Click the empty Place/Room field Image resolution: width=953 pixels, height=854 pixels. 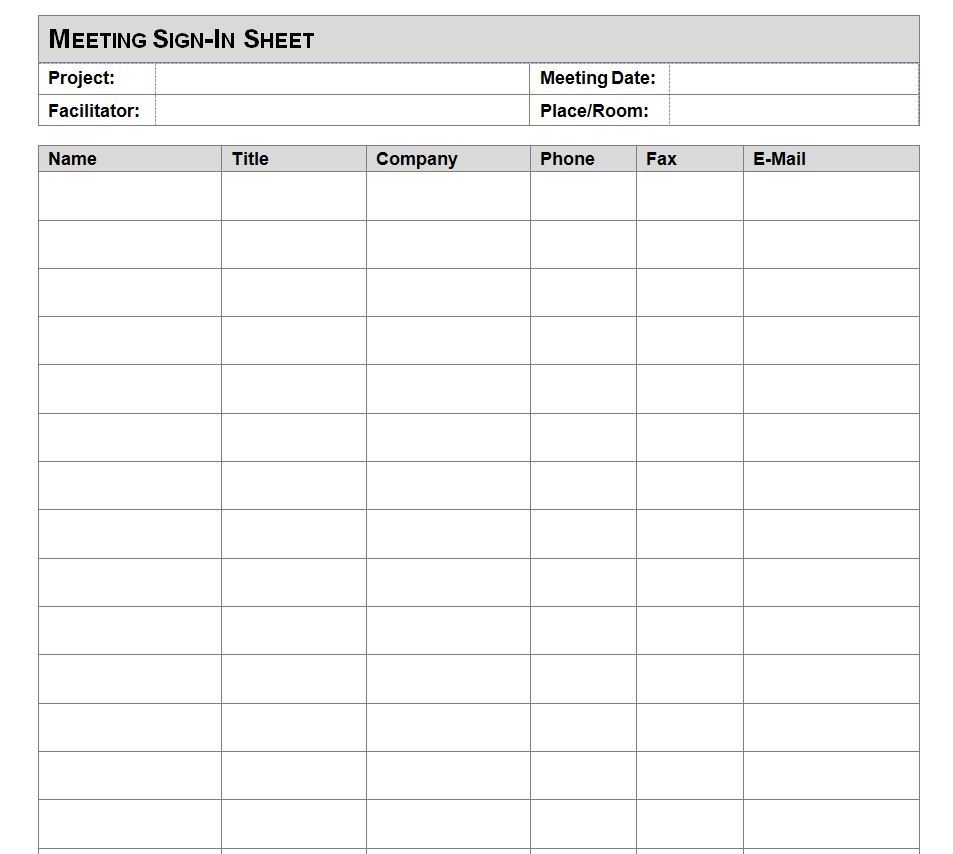click(793, 111)
